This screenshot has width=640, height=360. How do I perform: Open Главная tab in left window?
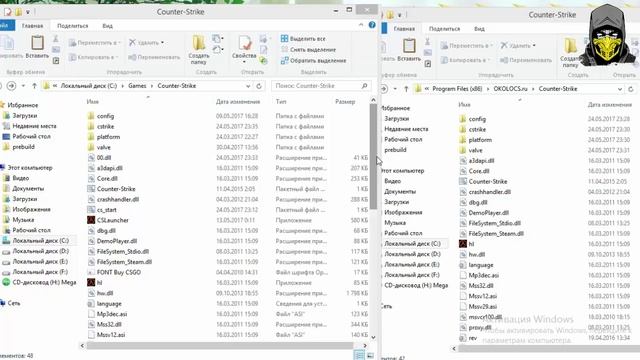[33, 26]
